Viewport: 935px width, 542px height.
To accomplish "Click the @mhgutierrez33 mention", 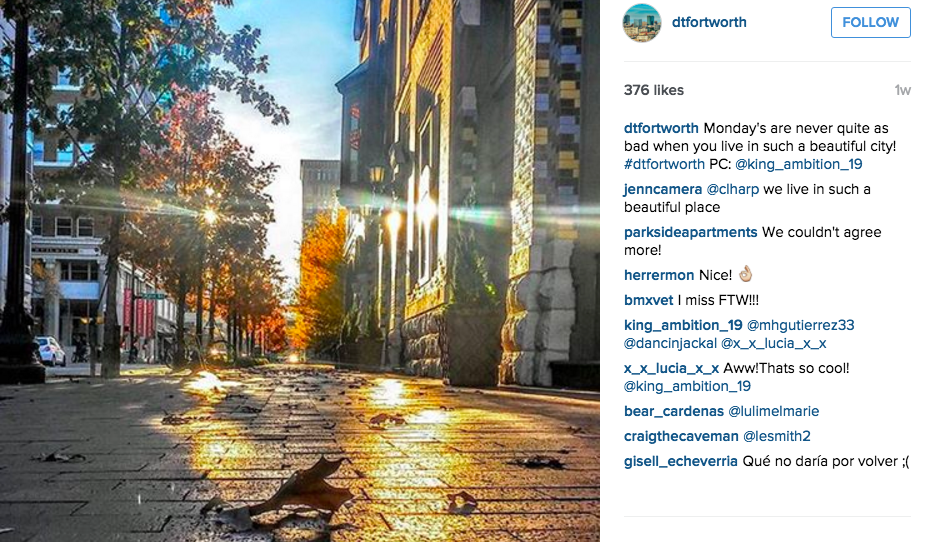I will (x=800, y=325).
